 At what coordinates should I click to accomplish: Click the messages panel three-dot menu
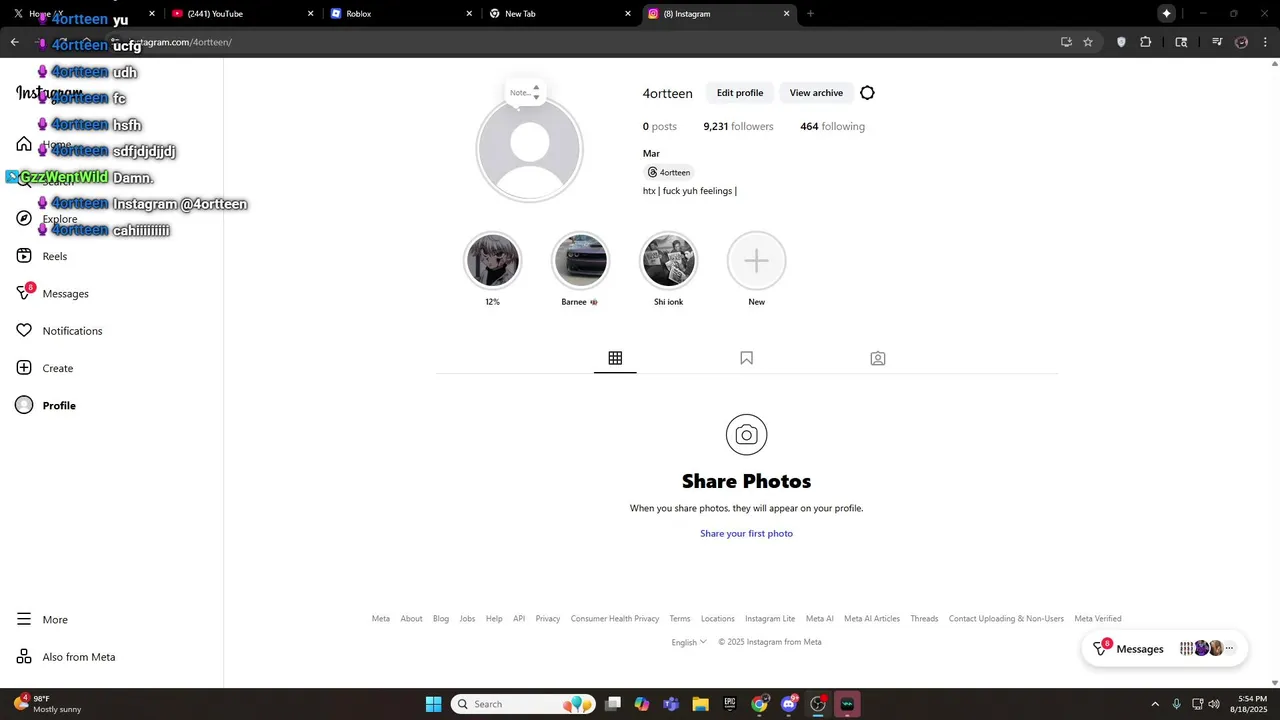[x=1229, y=649]
